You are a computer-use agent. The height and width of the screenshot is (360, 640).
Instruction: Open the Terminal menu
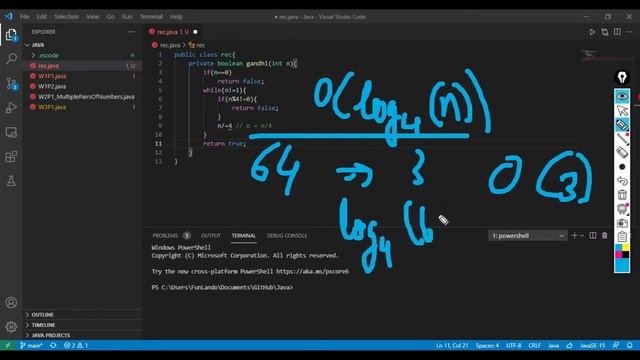tap(151, 17)
